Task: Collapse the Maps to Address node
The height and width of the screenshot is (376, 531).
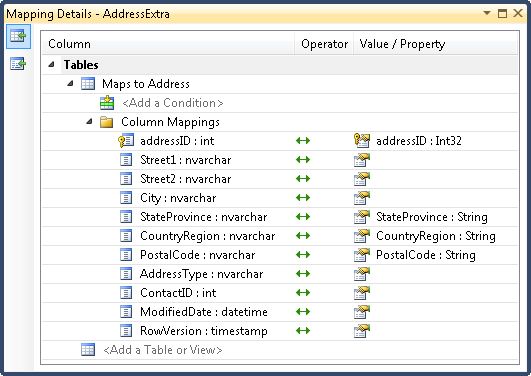Action: coord(70,83)
